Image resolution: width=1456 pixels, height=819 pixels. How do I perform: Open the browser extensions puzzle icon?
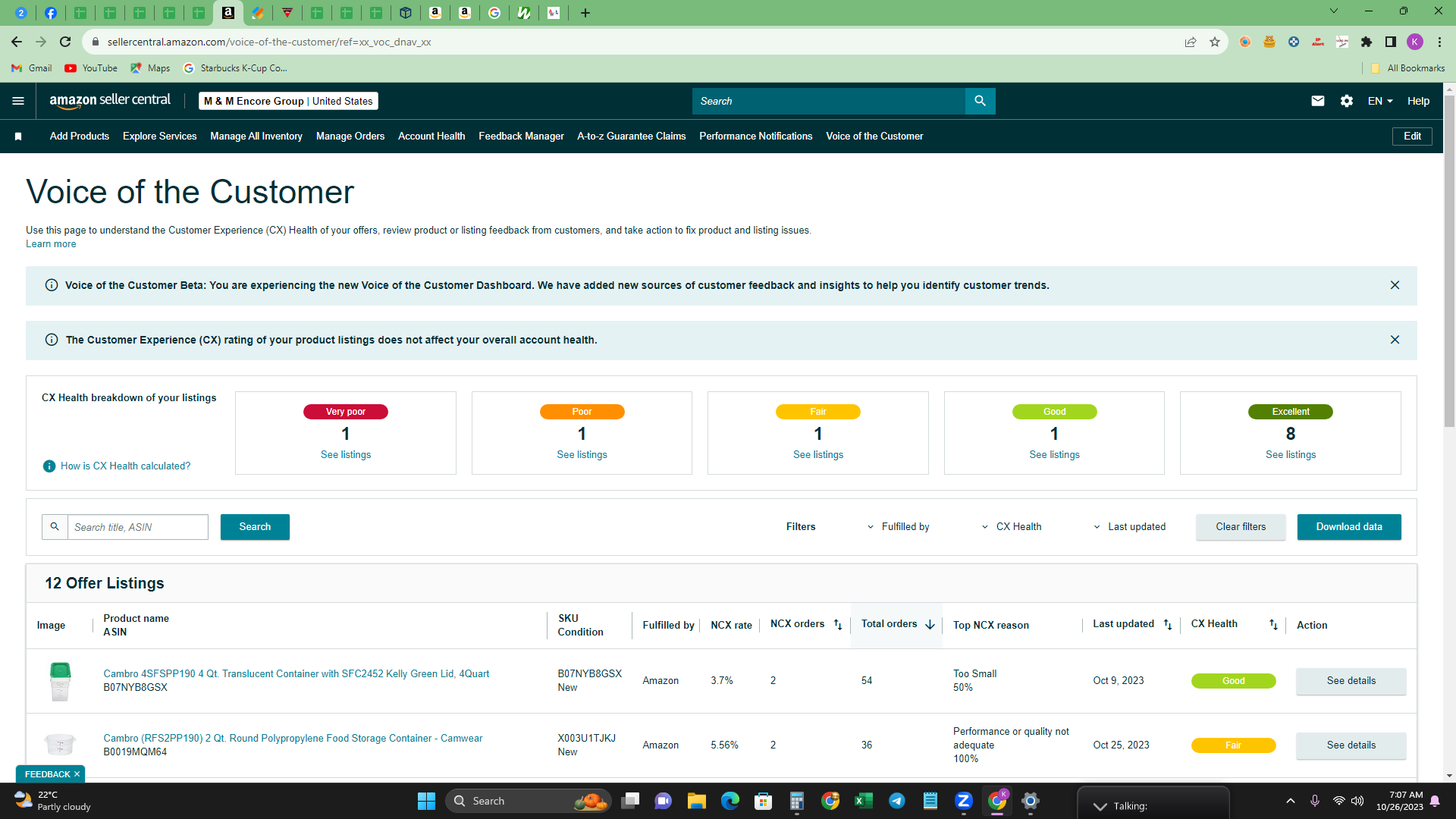(x=1367, y=42)
